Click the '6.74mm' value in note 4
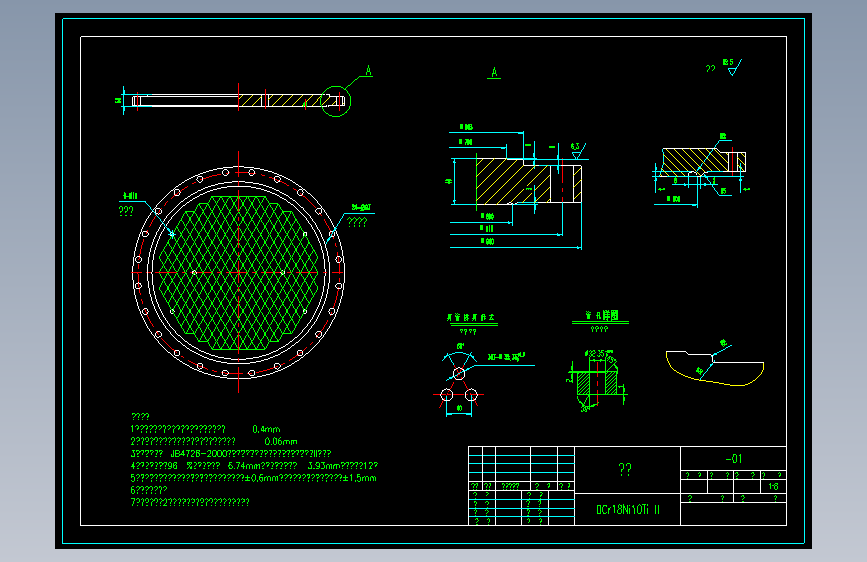867x562 pixels. click(243, 466)
